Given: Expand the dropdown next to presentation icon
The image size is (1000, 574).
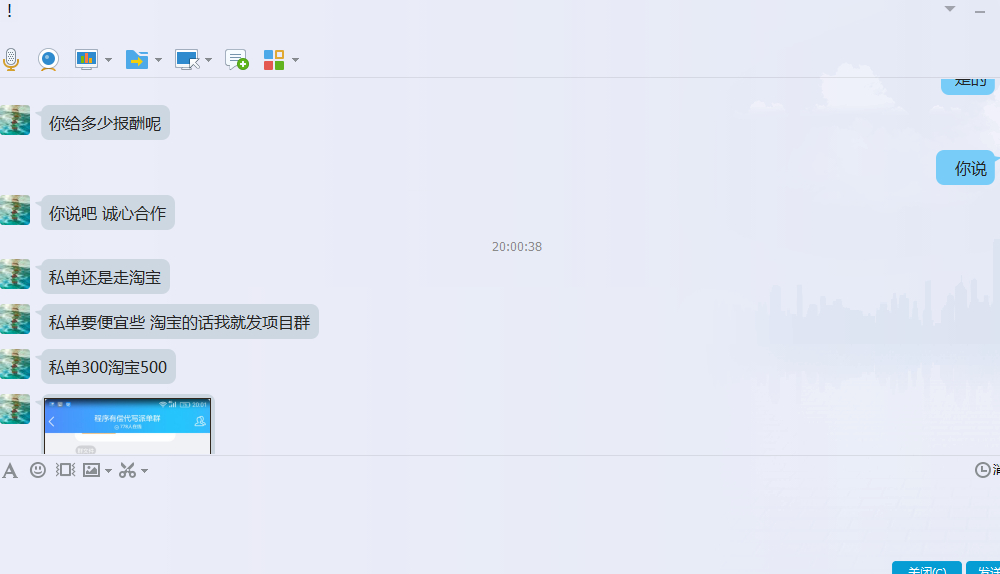Looking at the screenshot, I should tap(108, 60).
